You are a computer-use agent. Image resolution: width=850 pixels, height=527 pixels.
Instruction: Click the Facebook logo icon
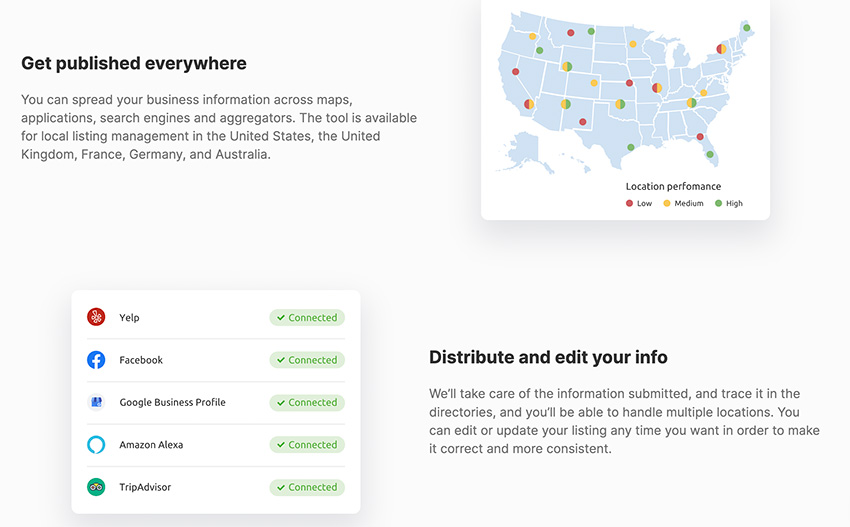[x=96, y=359]
